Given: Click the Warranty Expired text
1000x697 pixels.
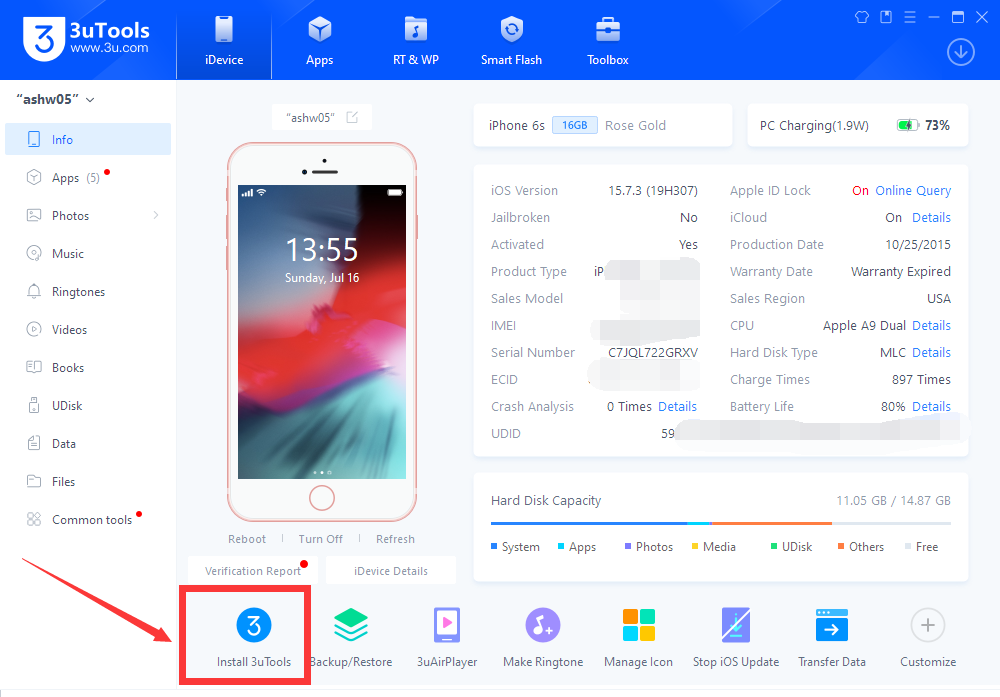Looking at the screenshot, I should point(901,272).
